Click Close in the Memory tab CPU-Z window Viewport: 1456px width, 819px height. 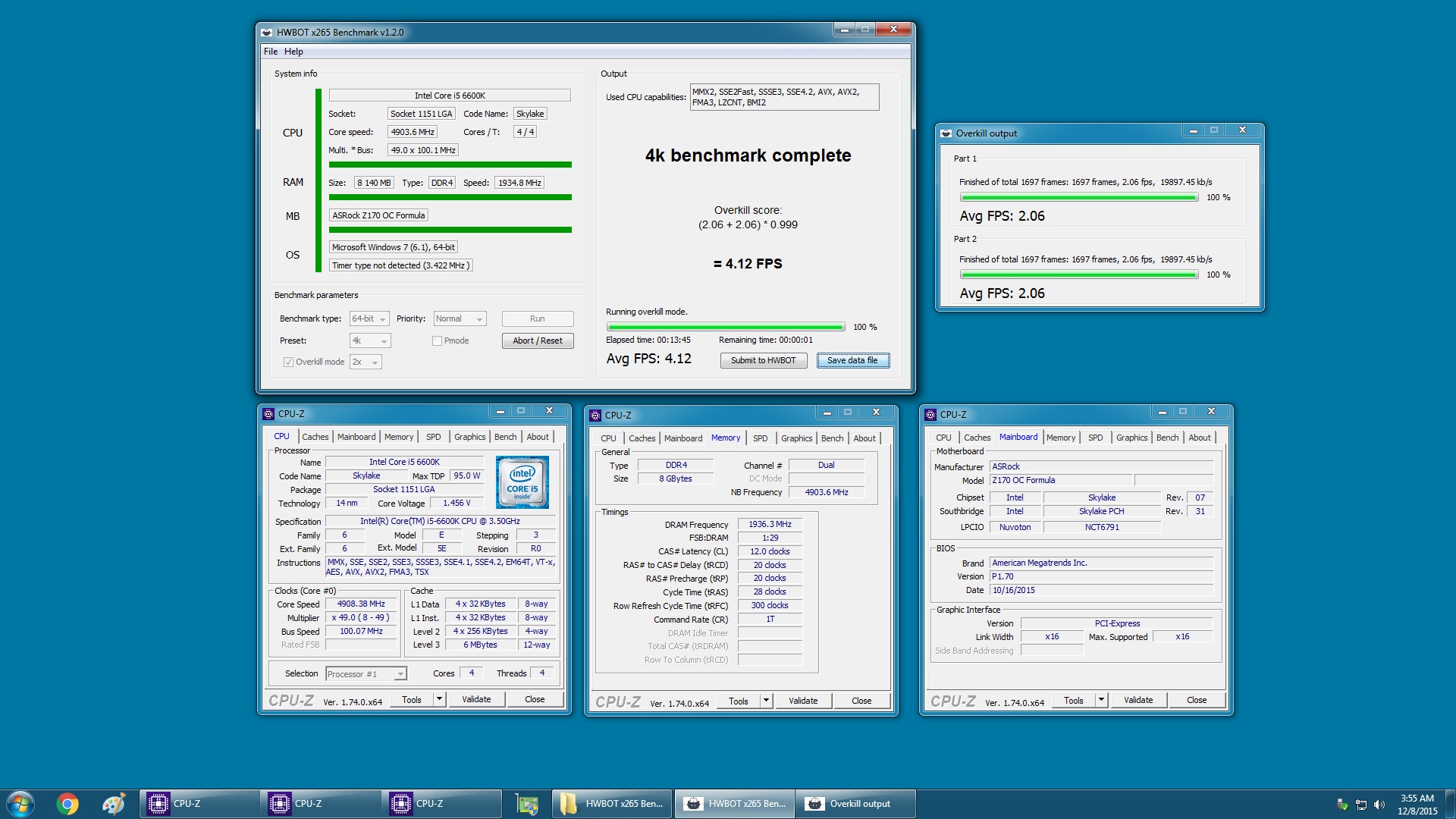tap(861, 701)
